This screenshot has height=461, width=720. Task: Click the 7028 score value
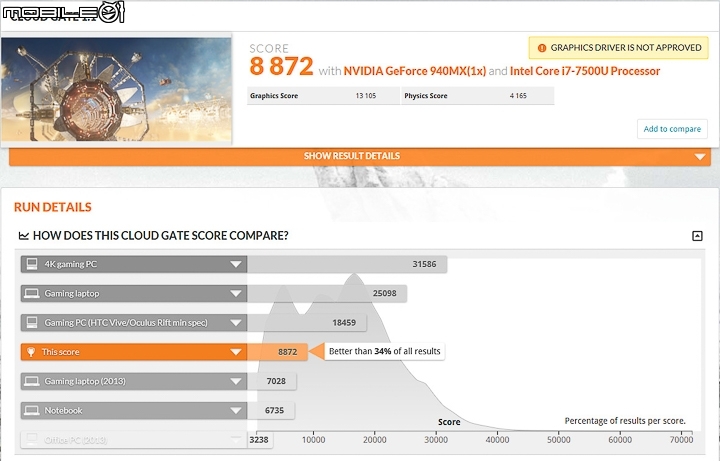(x=276, y=381)
